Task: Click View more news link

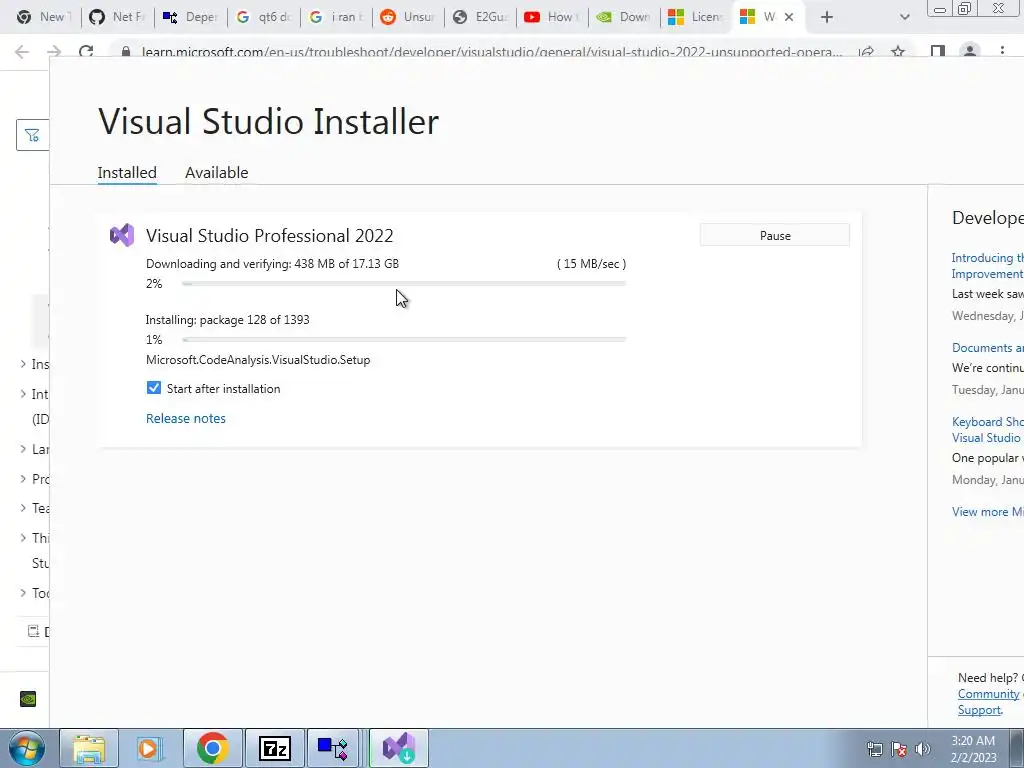Action: [987, 512]
